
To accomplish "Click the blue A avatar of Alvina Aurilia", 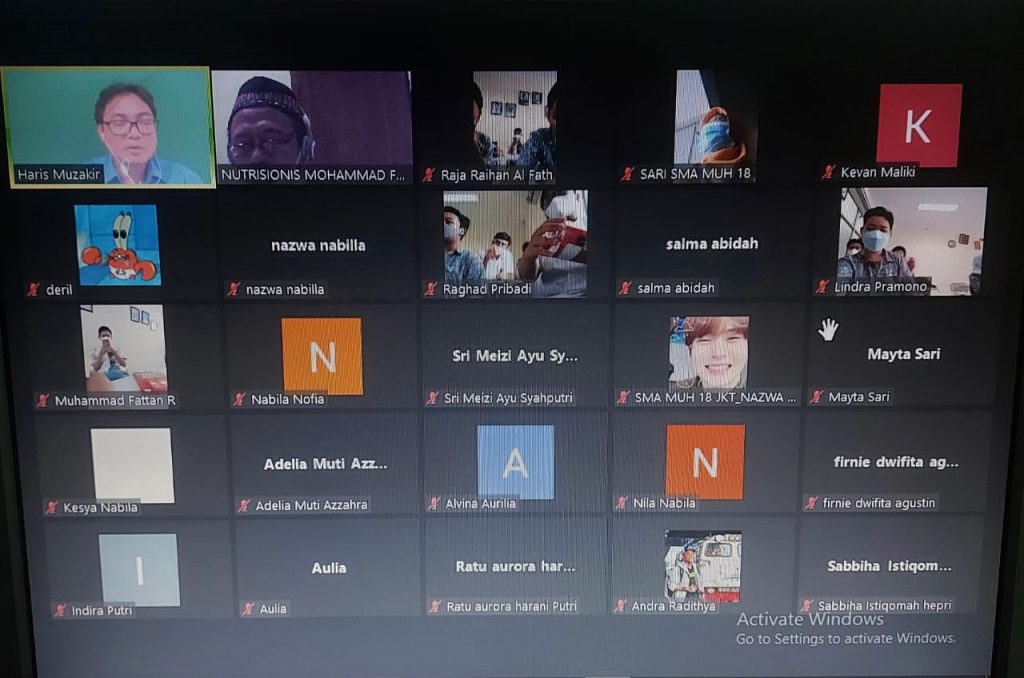I will [515, 462].
